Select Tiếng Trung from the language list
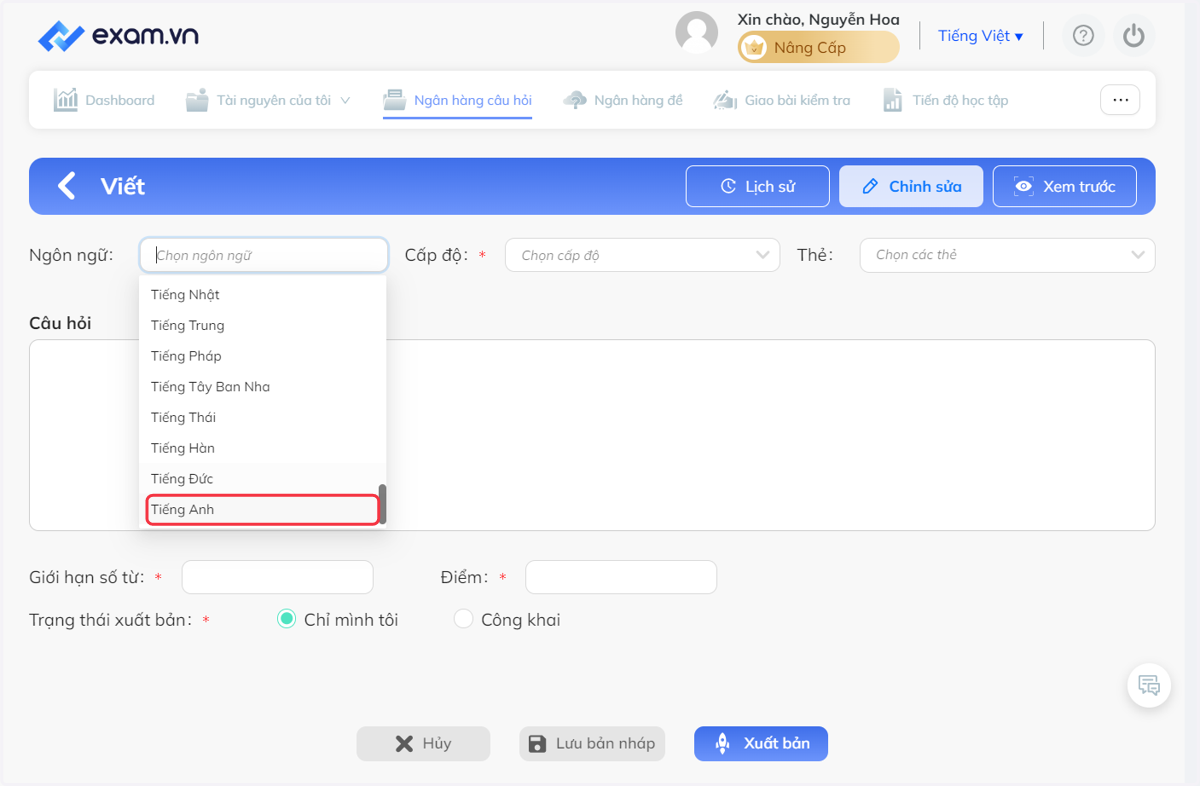The width and height of the screenshot is (1200, 786). (x=262, y=325)
